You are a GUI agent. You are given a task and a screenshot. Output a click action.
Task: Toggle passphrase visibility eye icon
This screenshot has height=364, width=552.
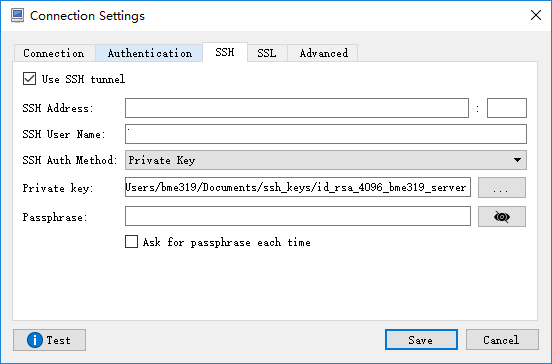pyautogui.click(x=502, y=216)
